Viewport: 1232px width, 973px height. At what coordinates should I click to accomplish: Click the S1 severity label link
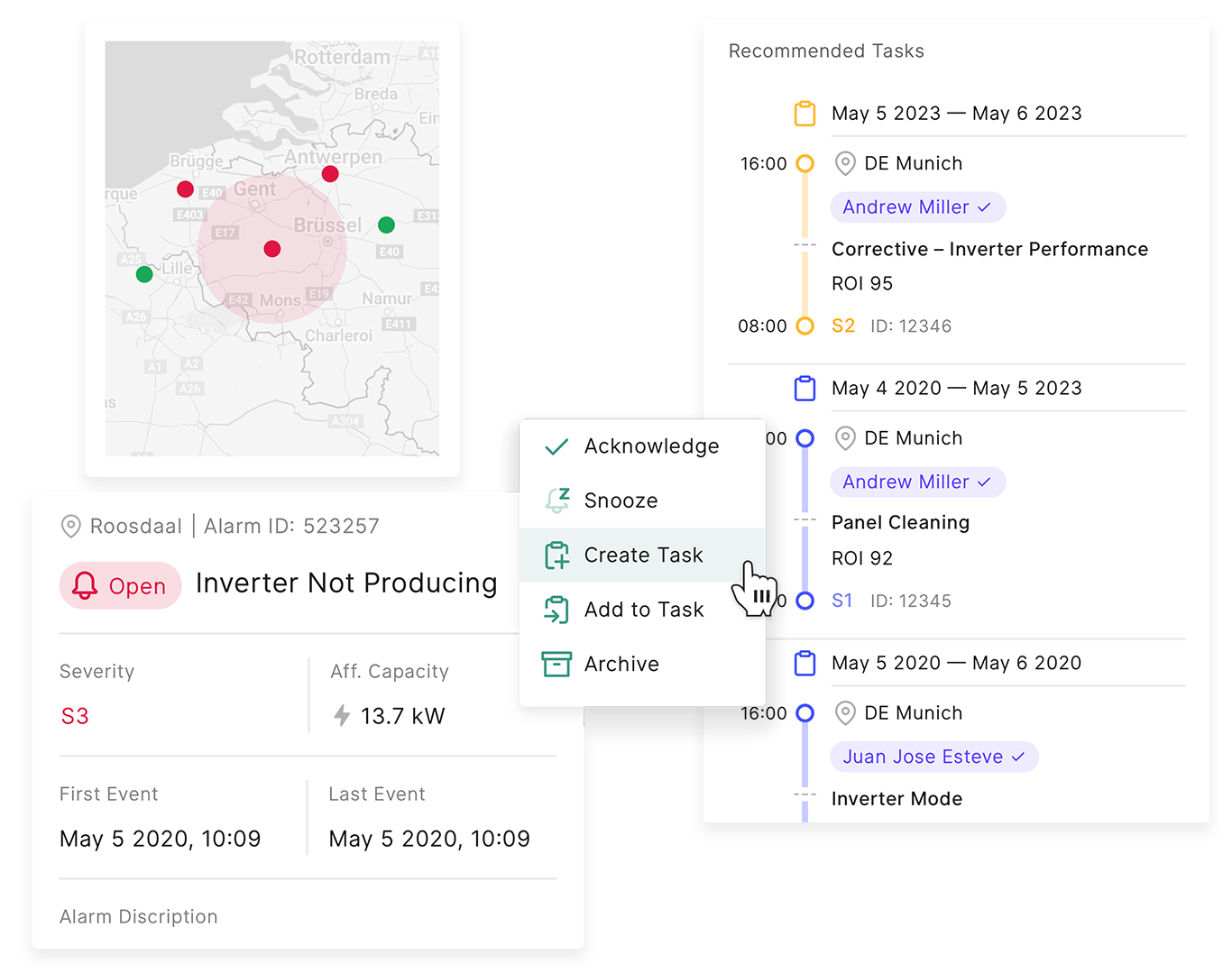point(842,601)
